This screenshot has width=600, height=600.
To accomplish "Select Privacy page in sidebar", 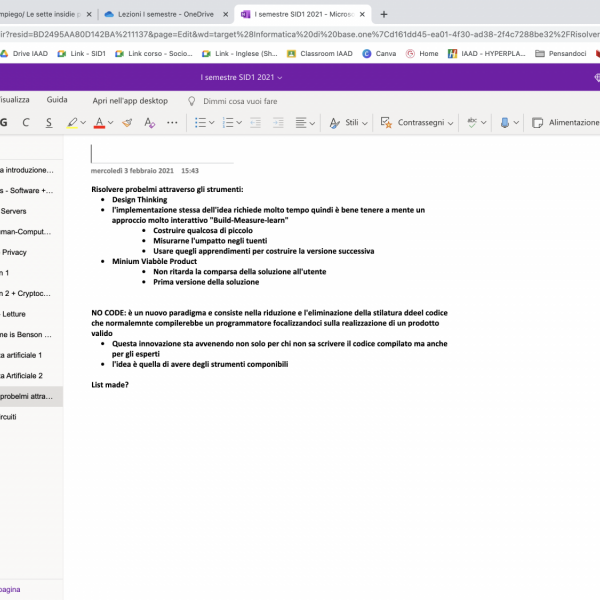I will pos(31,253).
